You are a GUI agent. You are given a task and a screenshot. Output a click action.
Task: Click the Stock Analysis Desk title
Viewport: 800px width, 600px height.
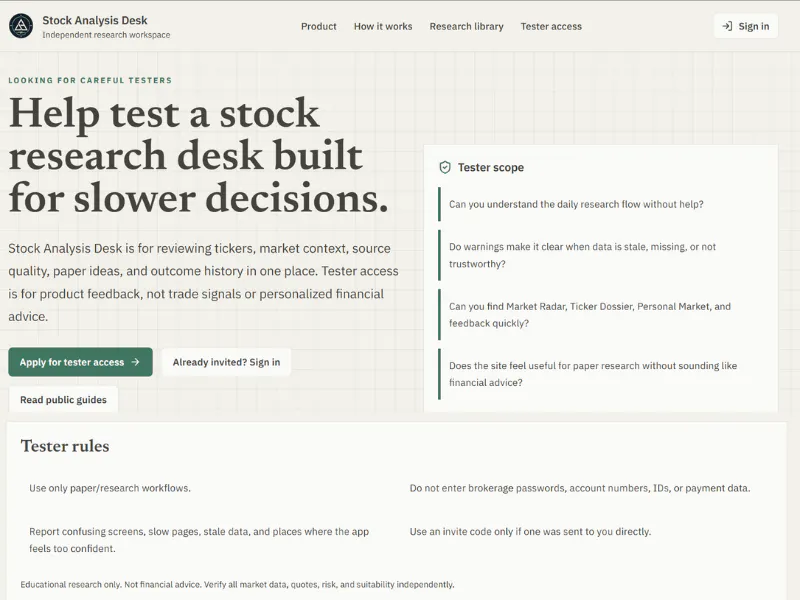(x=95, y=20)
